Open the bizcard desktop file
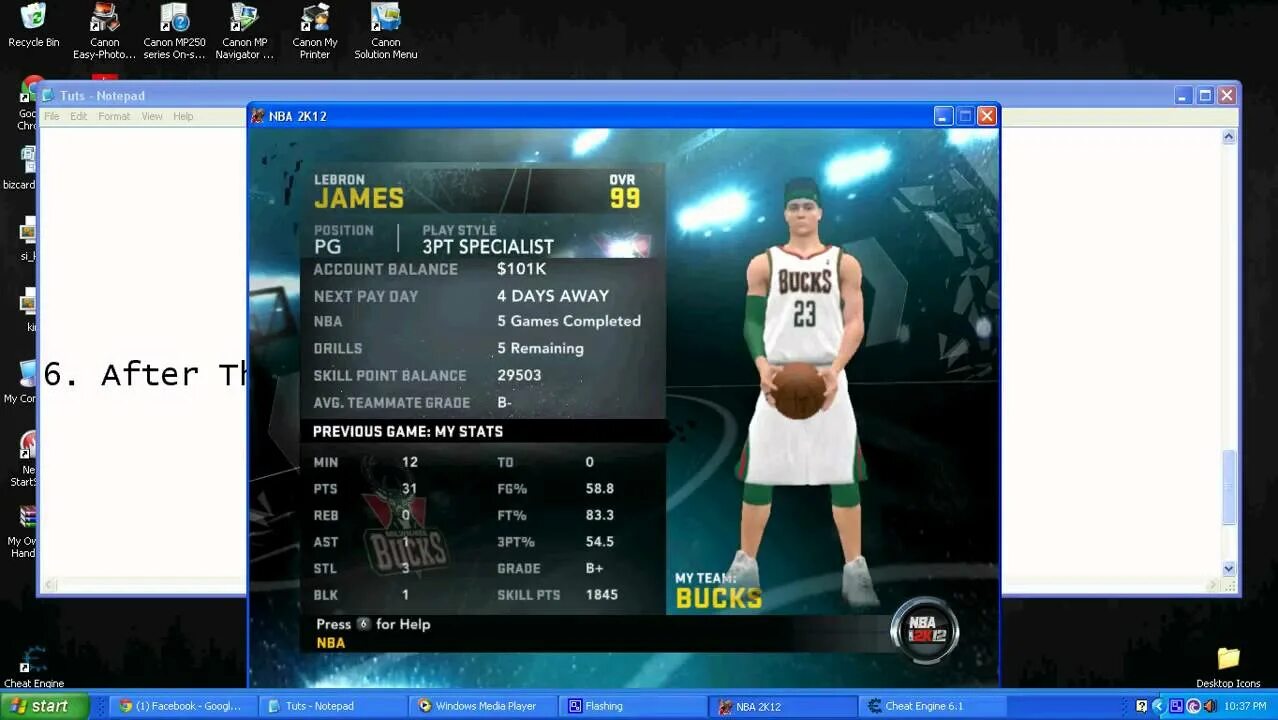This screenshot has width=1278, height=720. (20, 168)
